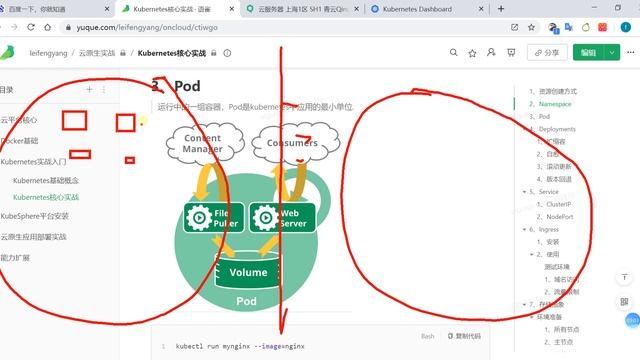
Task: Click the back-to-top floating button
Action: coord(624,278)
